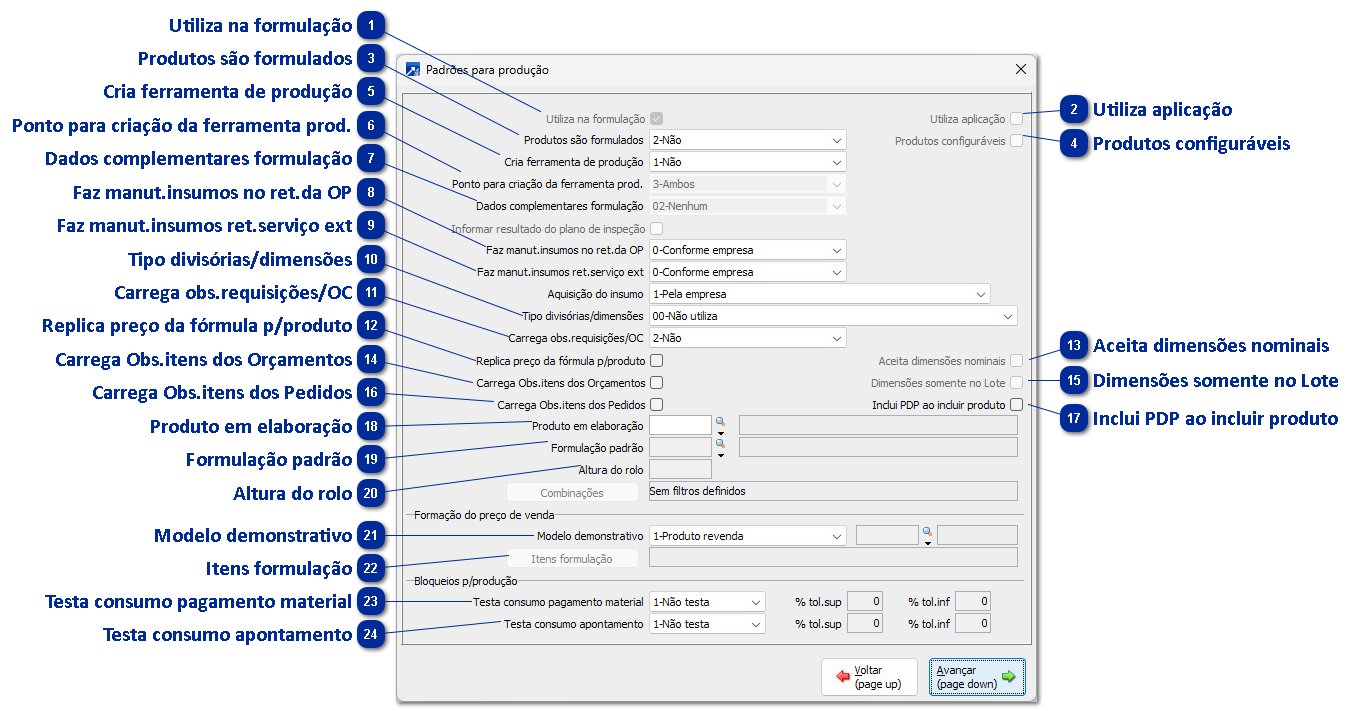The height and width of the screenshot is (711, 1355).
Task: Click search icon next to Modelo demonstrativo code
Action: (927, 532)
